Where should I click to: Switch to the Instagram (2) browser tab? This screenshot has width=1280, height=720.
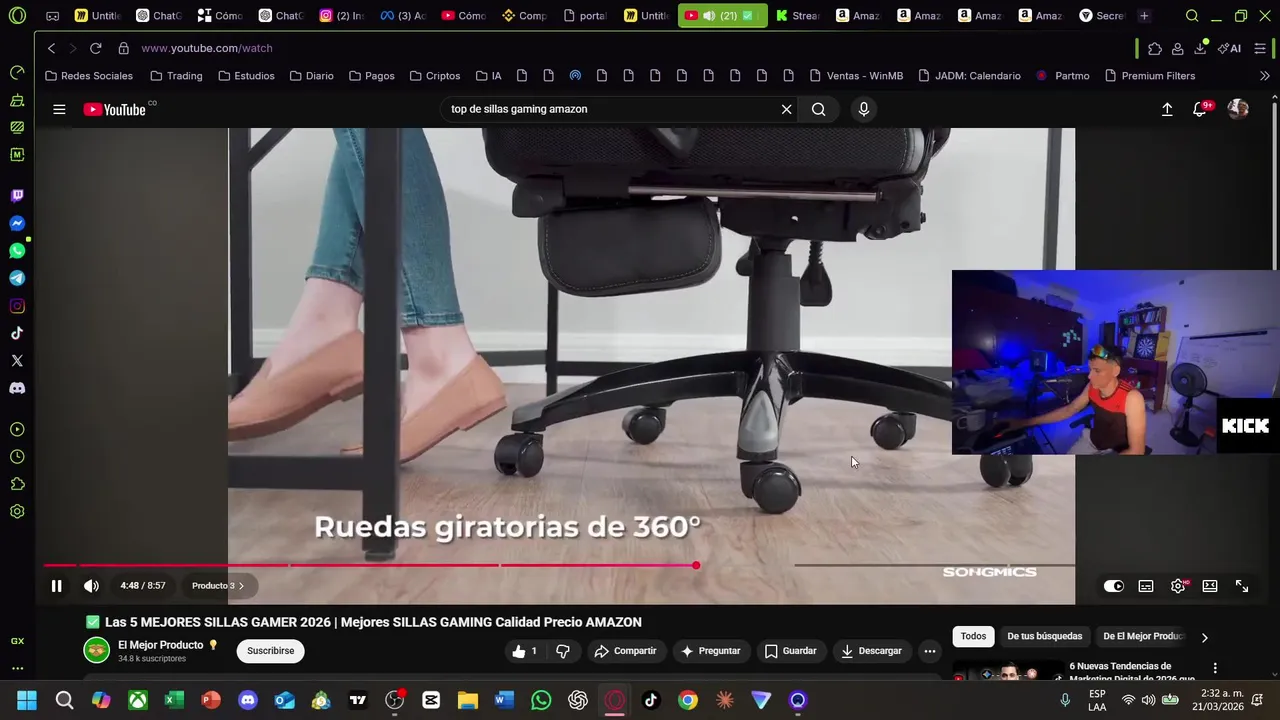pos(341,16)
